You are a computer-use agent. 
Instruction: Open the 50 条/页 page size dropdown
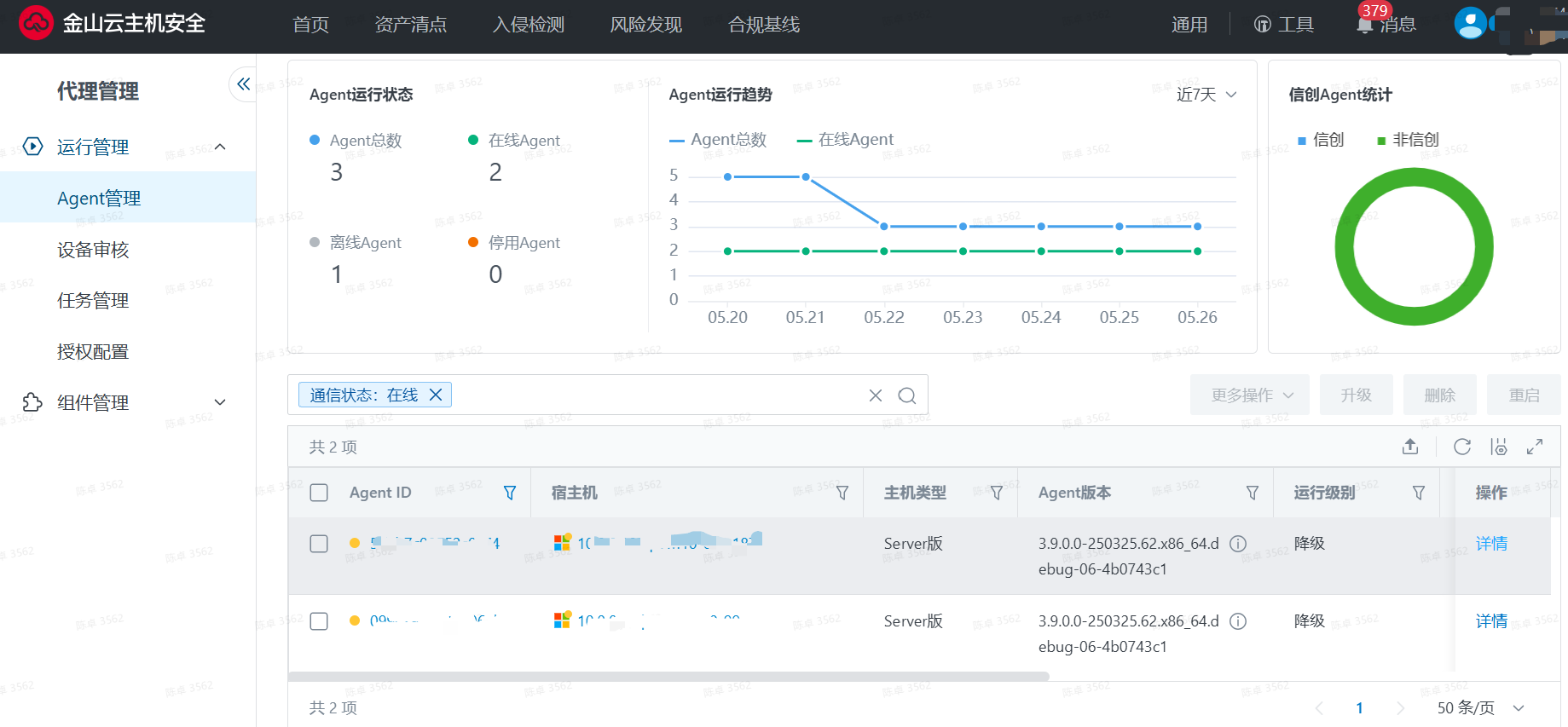coord(1480,707)
